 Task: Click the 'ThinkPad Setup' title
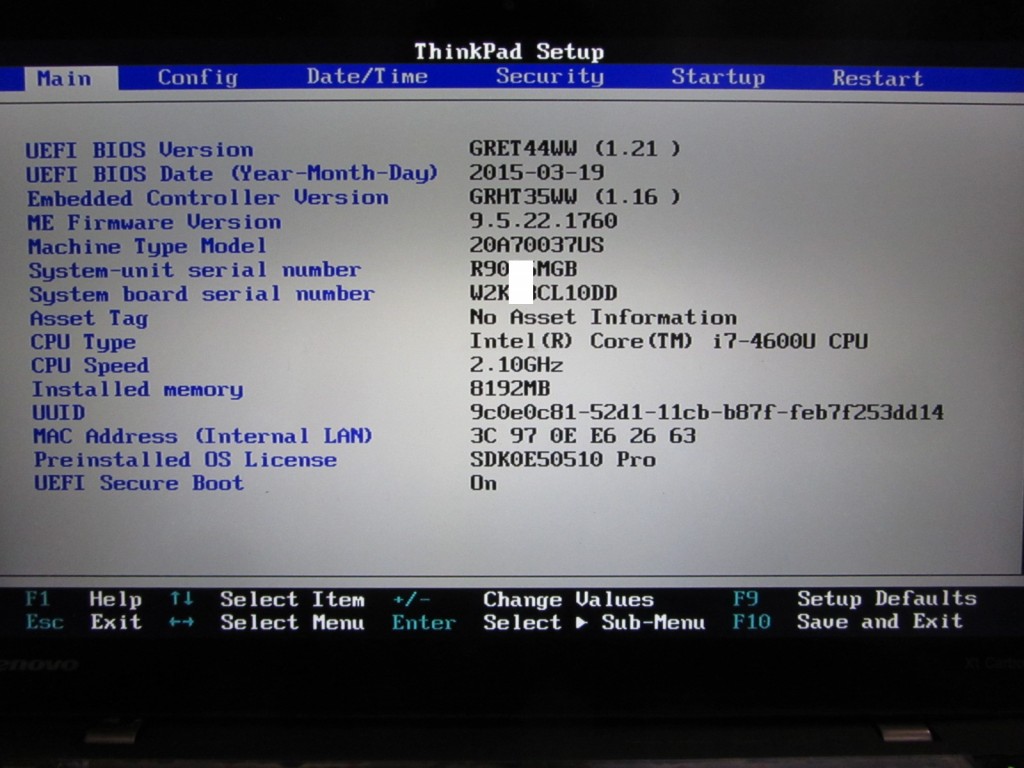click(x=509, y=51)
